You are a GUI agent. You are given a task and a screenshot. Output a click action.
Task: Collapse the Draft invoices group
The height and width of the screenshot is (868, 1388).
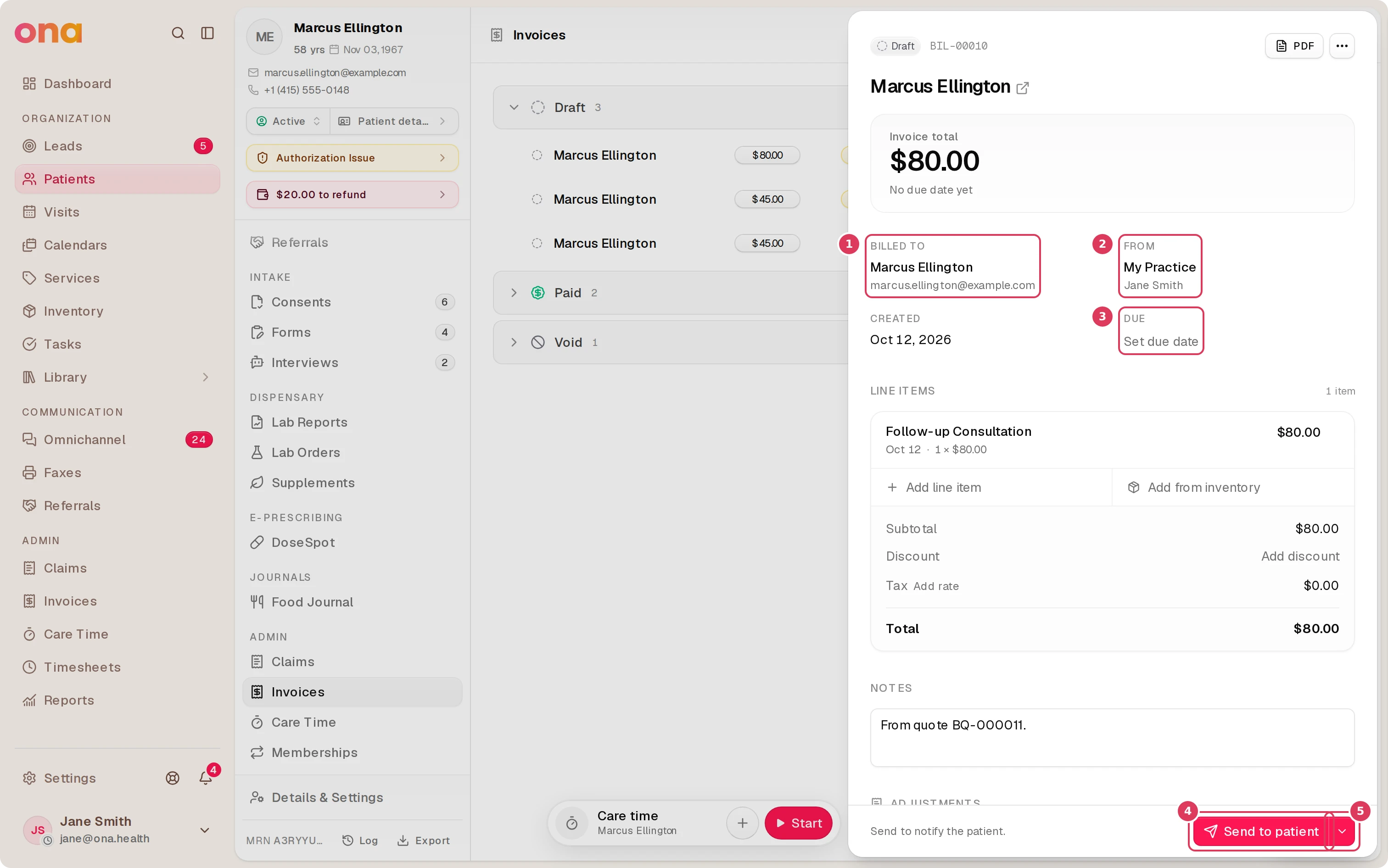(514, 107)
